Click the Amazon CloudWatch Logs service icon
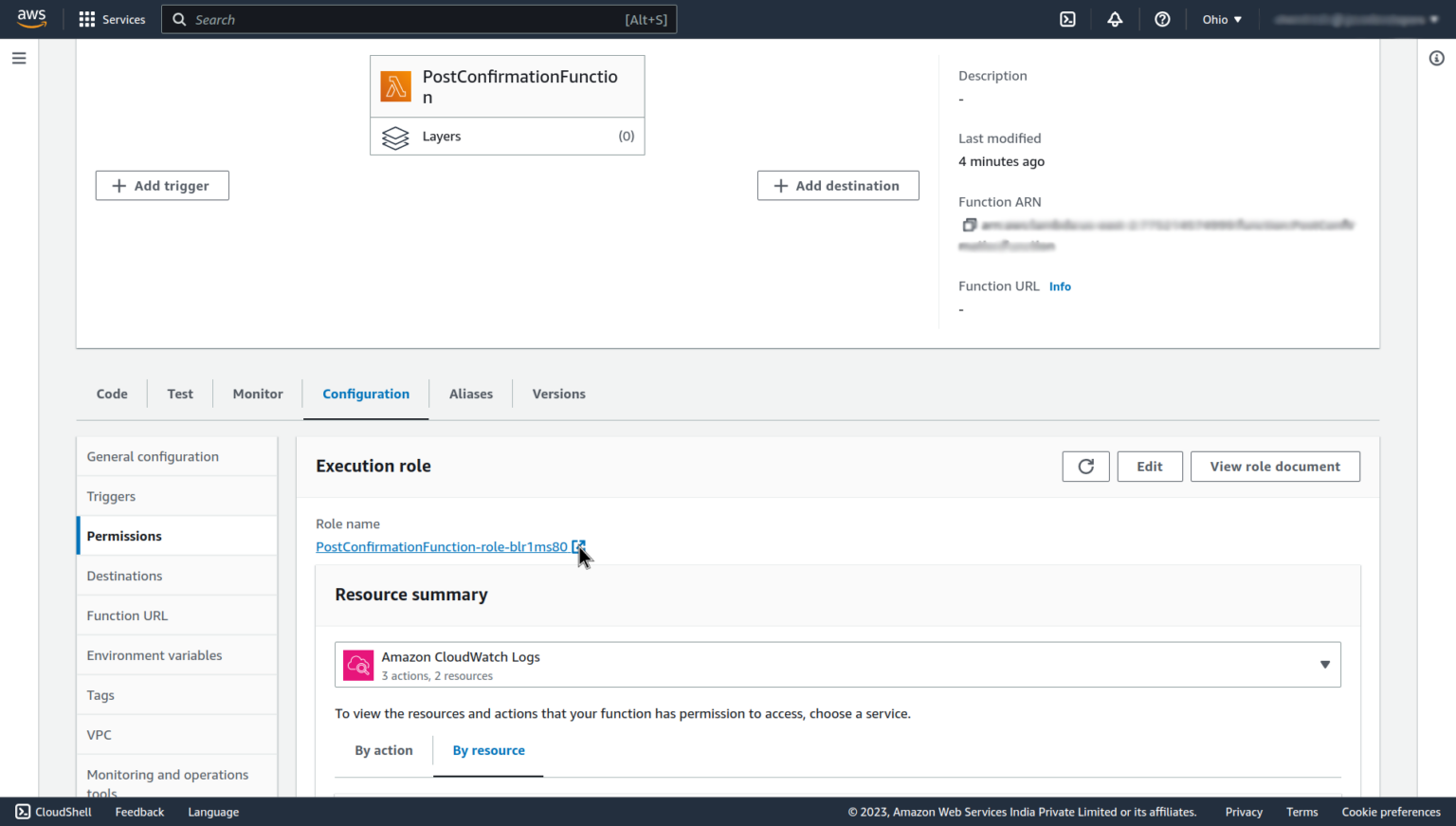1456x826 pixels. [x=358, y=665]
